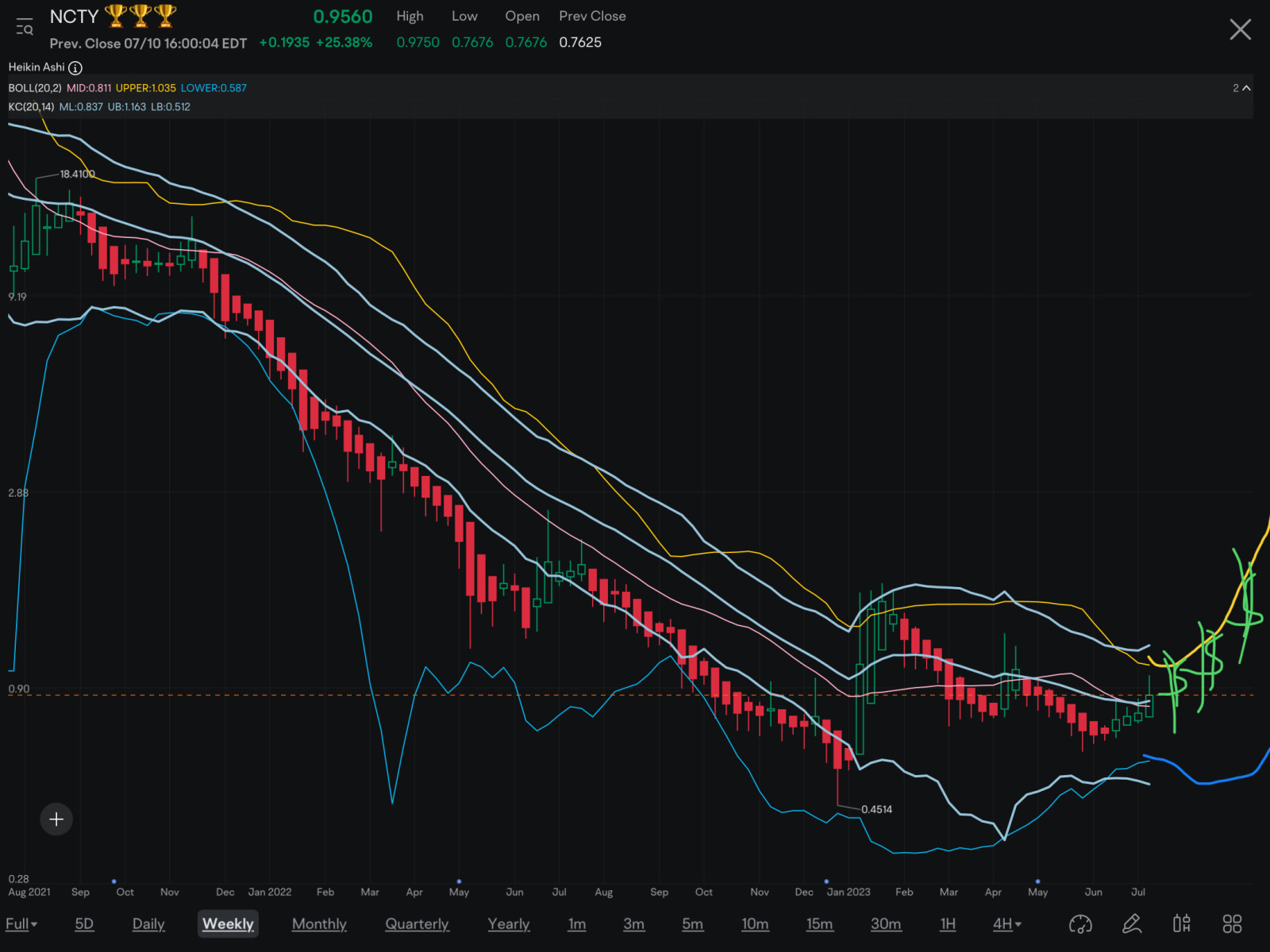Click the 18.4100 high price marker
Viewport: 1270px width, 952px height.
(x=77, y=174)
